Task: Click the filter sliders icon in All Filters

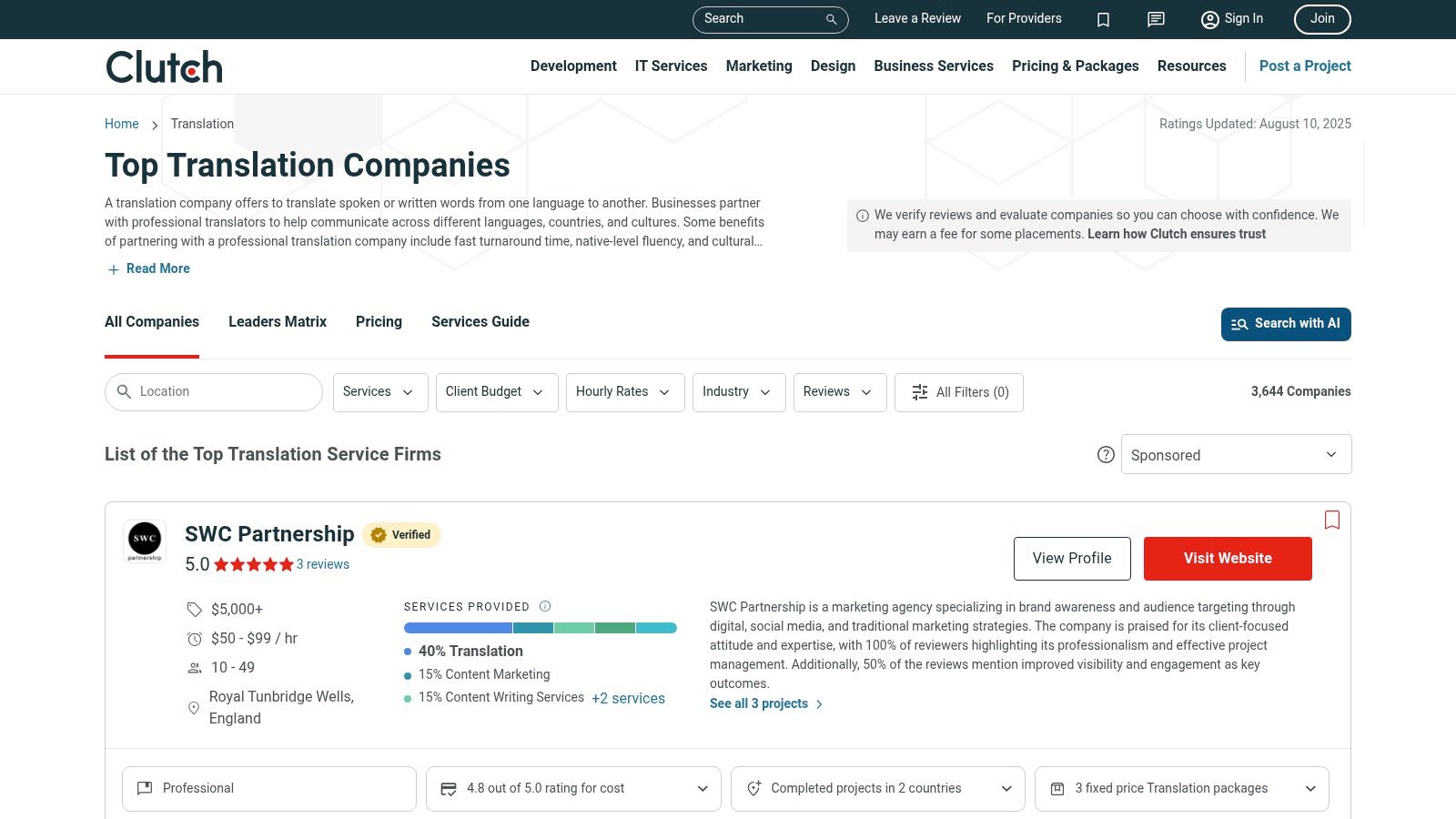Action: click(x=920, y=392)
